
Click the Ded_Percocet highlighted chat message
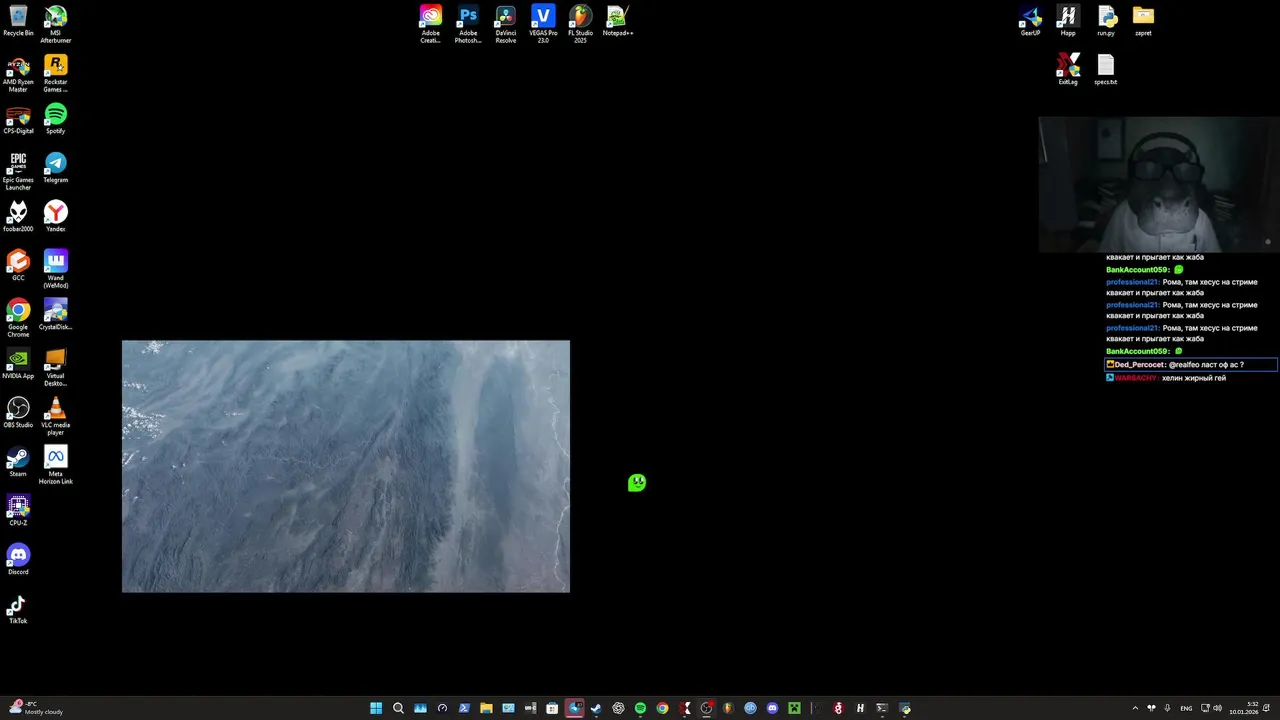click(1190, 365)
